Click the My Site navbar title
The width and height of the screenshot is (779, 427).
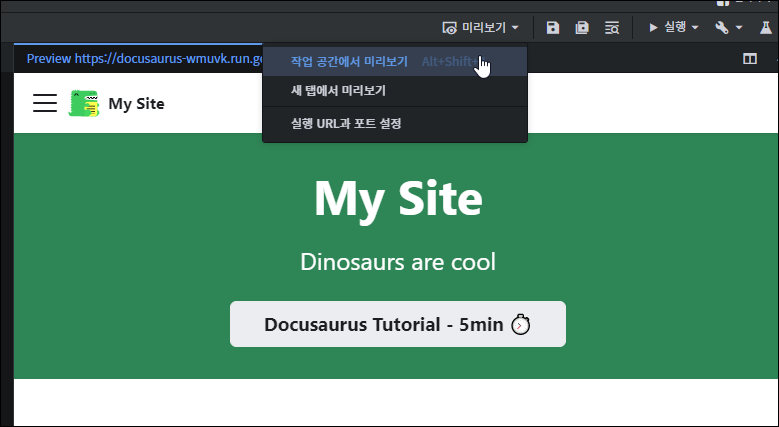click(136, 104)
